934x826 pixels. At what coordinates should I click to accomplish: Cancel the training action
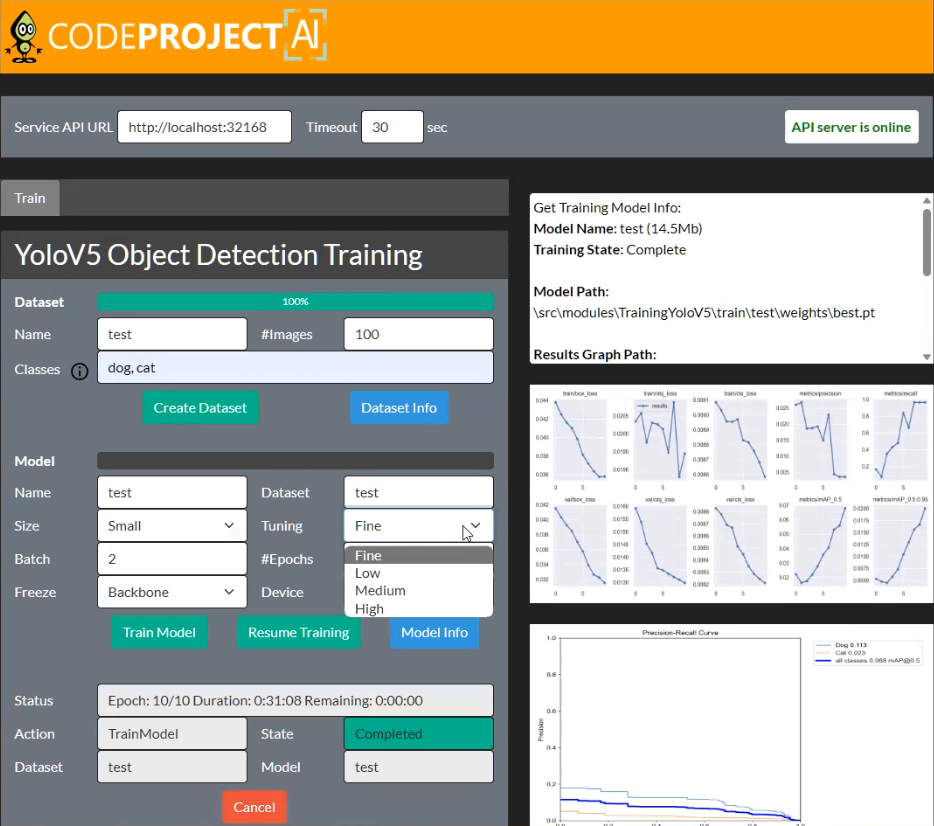pos(254,807)
